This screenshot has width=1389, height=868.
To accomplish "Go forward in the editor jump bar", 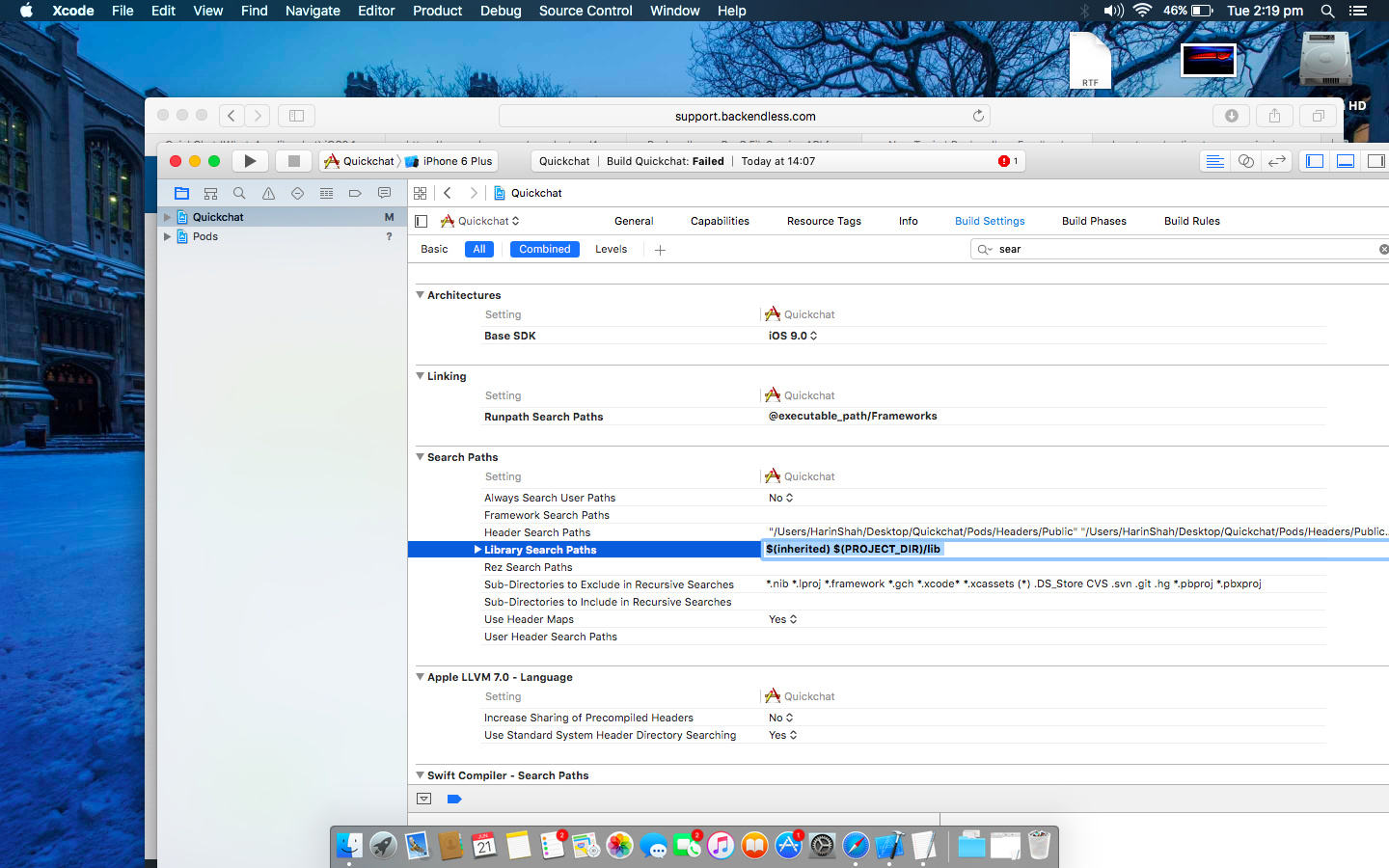I will 474,193.
